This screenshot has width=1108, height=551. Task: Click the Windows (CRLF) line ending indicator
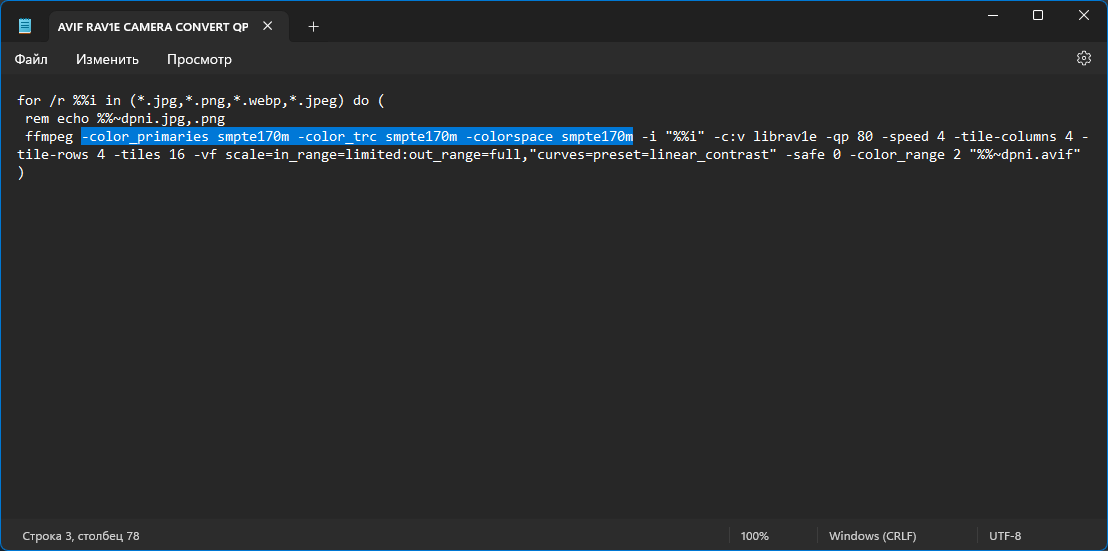[873, 536]
